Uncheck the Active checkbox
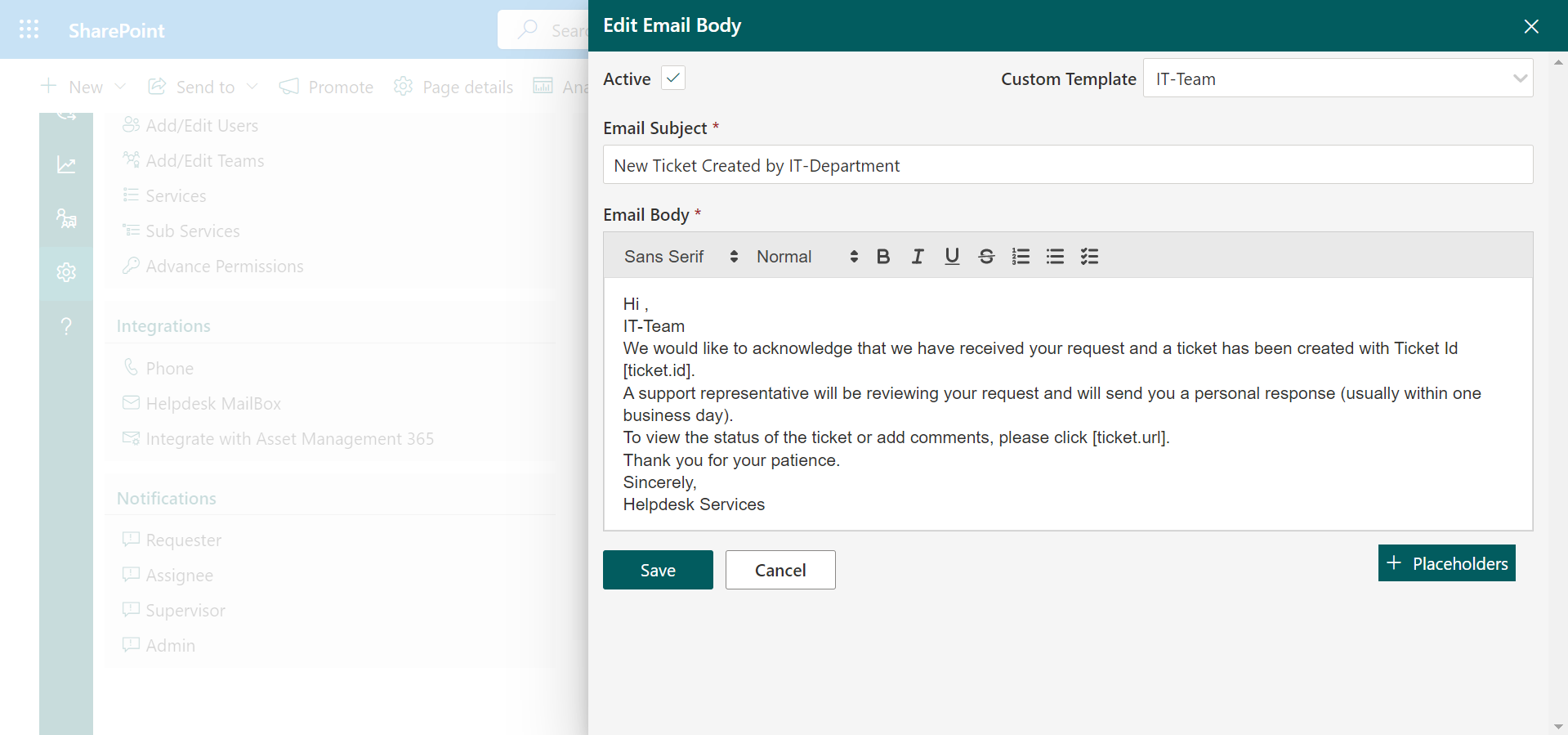The image size is (1568, 735). 673,78
